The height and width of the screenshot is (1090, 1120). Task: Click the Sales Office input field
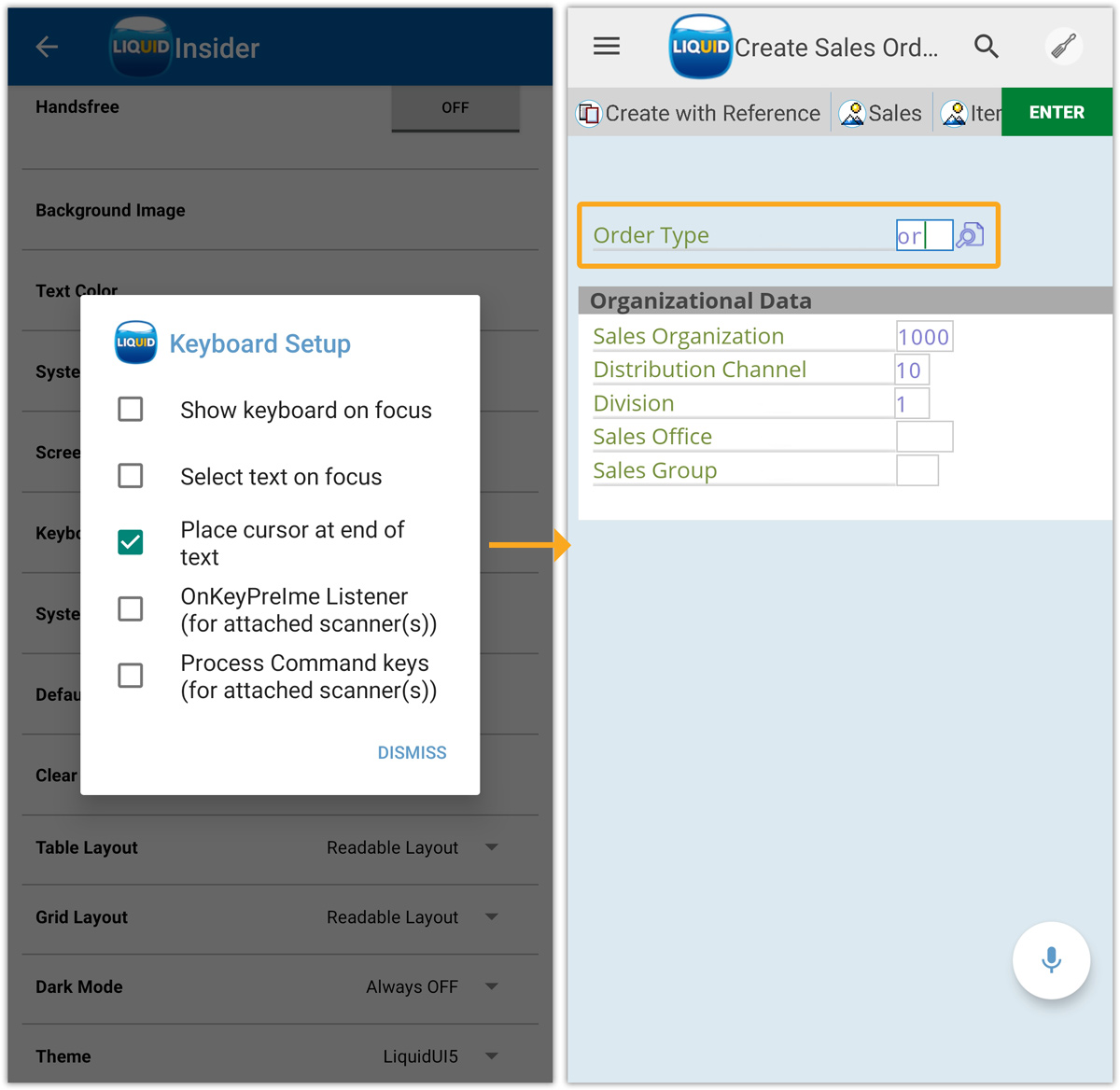point(923,437)
